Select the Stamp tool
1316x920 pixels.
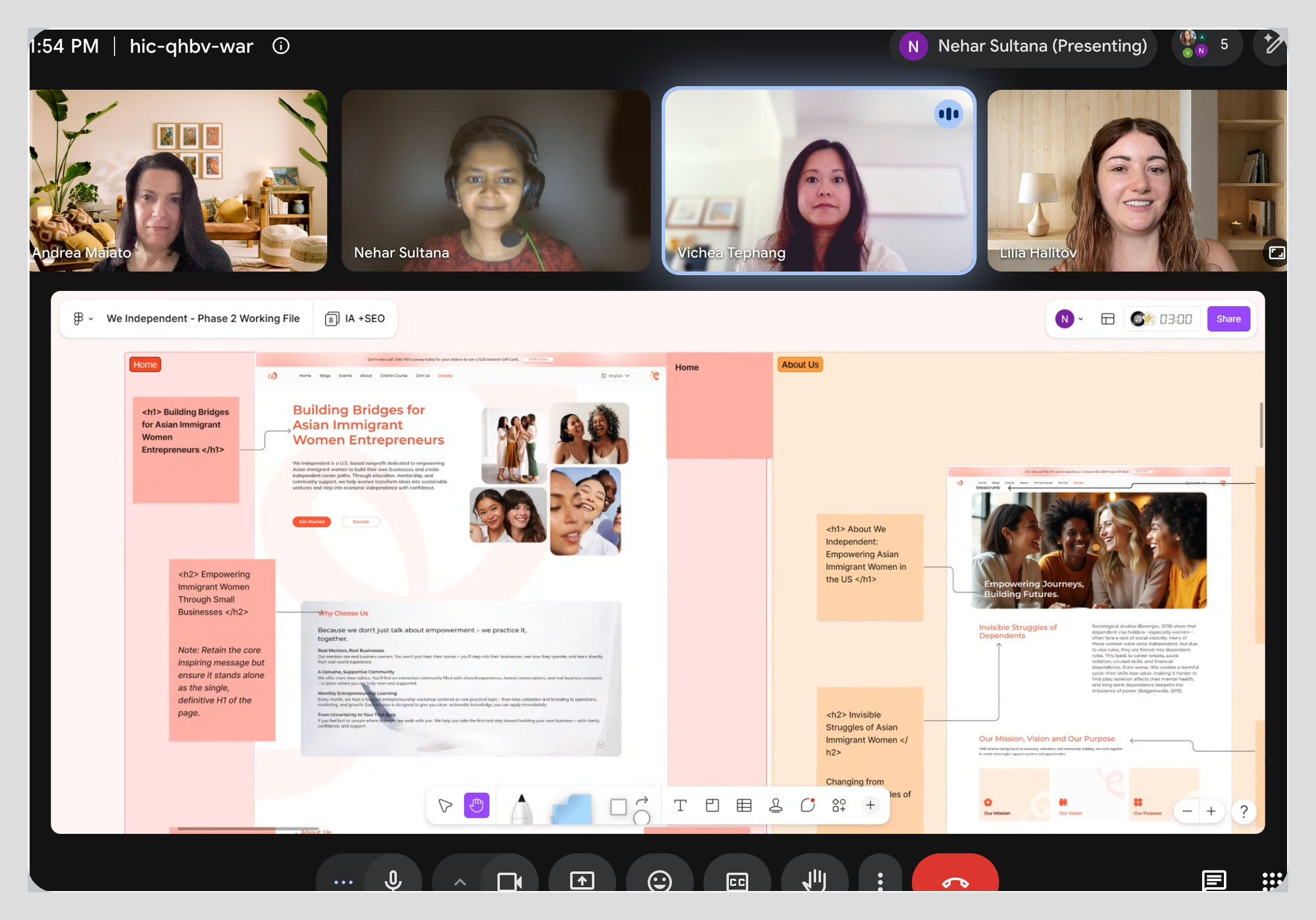(x=776, y=805)
